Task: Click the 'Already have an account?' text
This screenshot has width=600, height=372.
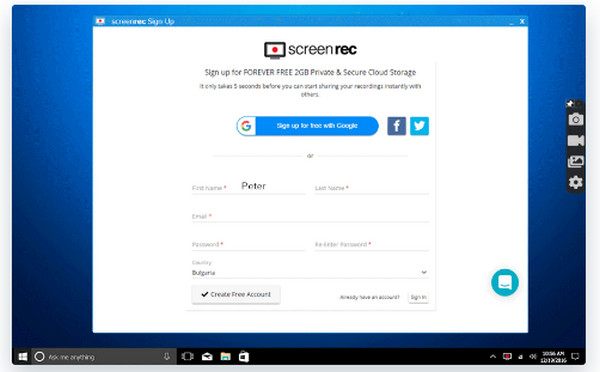Action: pos(369,297)
